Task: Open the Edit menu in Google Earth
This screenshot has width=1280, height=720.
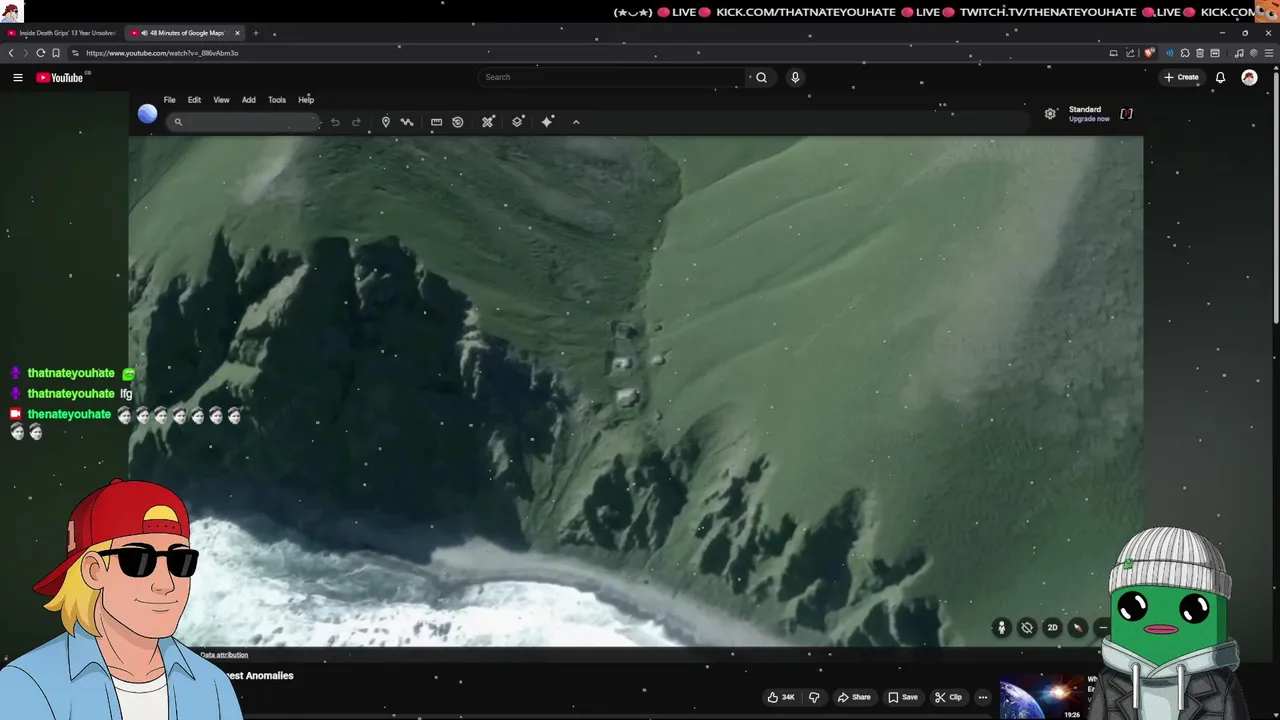Action: [x=194, y=100]
